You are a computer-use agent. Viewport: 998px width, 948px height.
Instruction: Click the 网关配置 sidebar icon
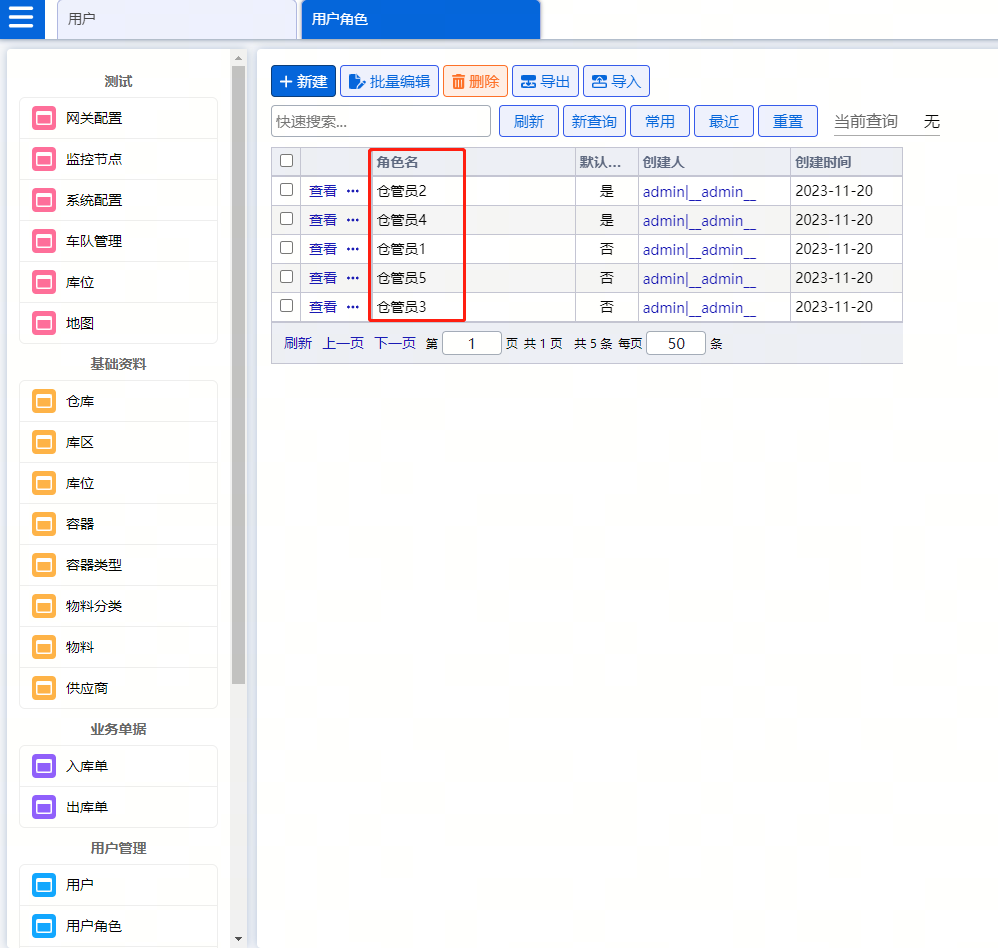pos(44,118)
